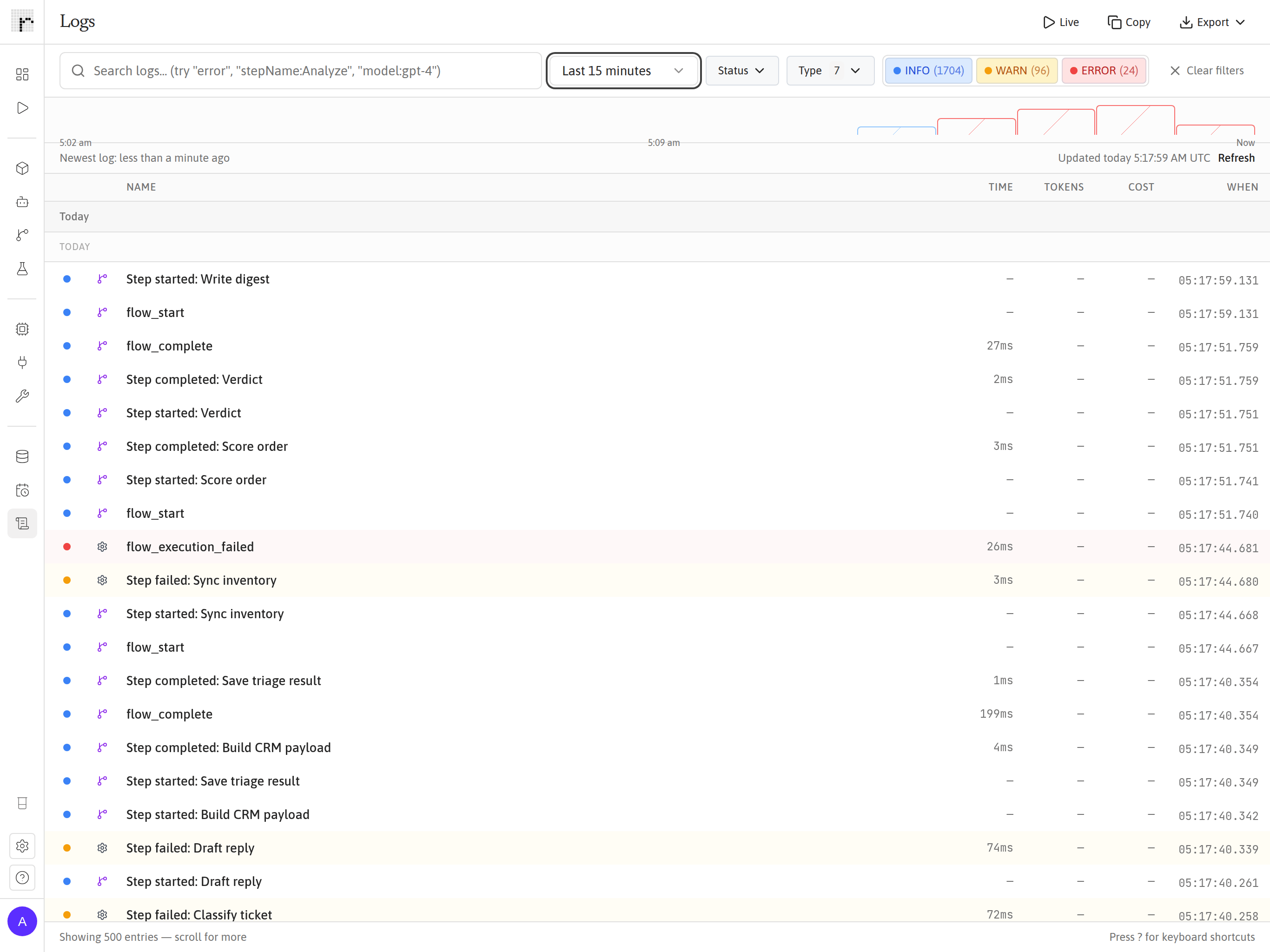
Task: Click the Refresh link
Action: pos(1236,158)
